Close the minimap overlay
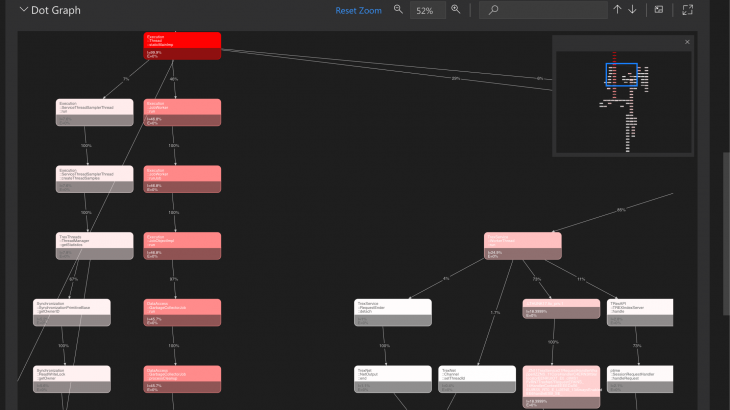Screen dimensions: 730x410 tap(687, 42)
